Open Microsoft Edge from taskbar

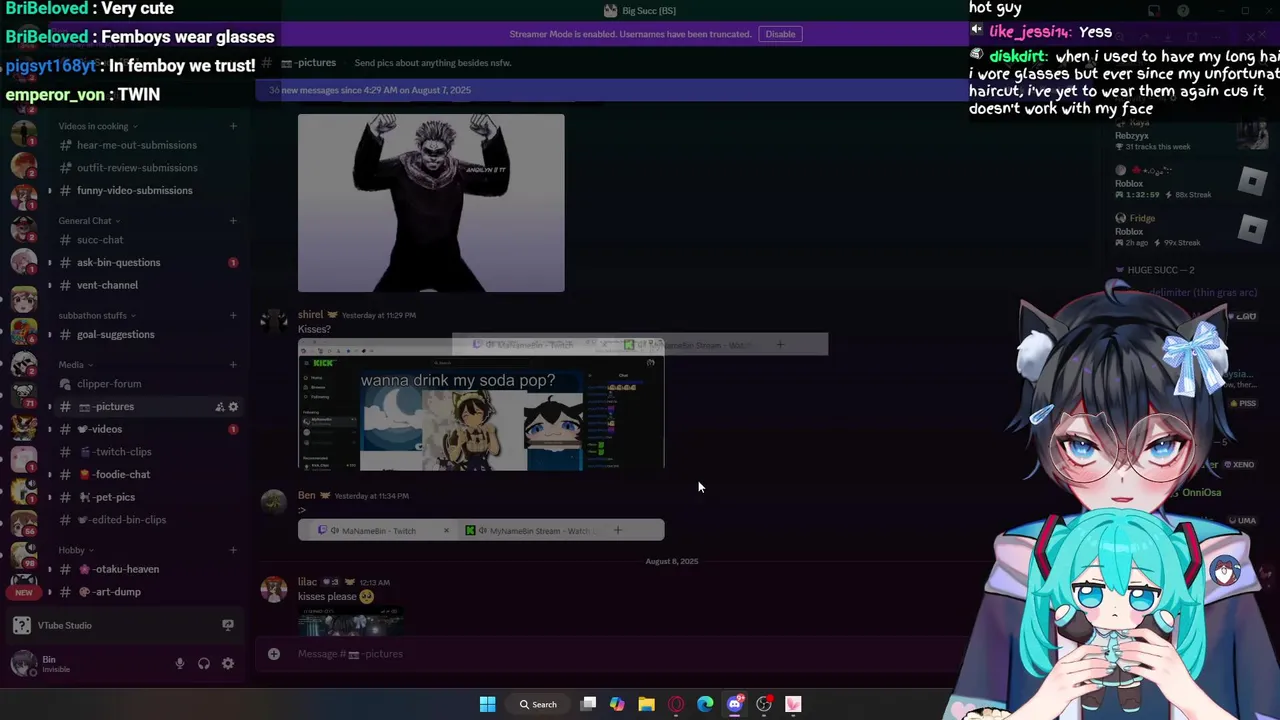(x=705, y=704)
